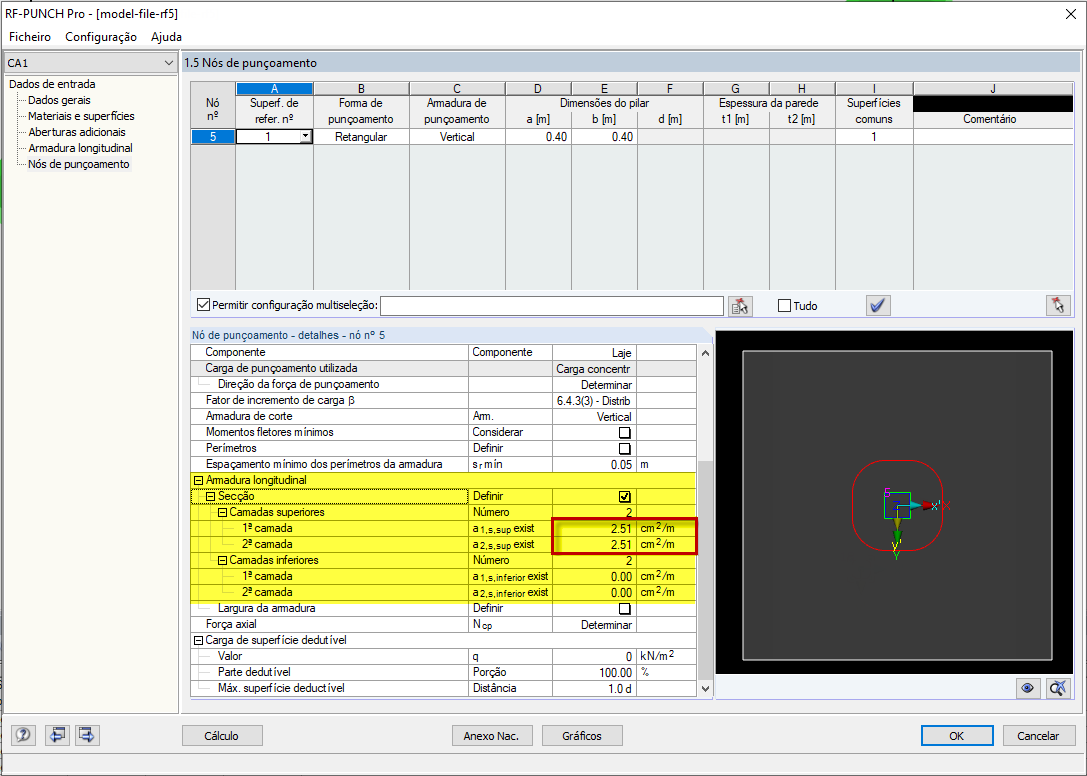Click the Gráficos button
The width and height of the screenshot is (1087, 776).
pos(582,736)
